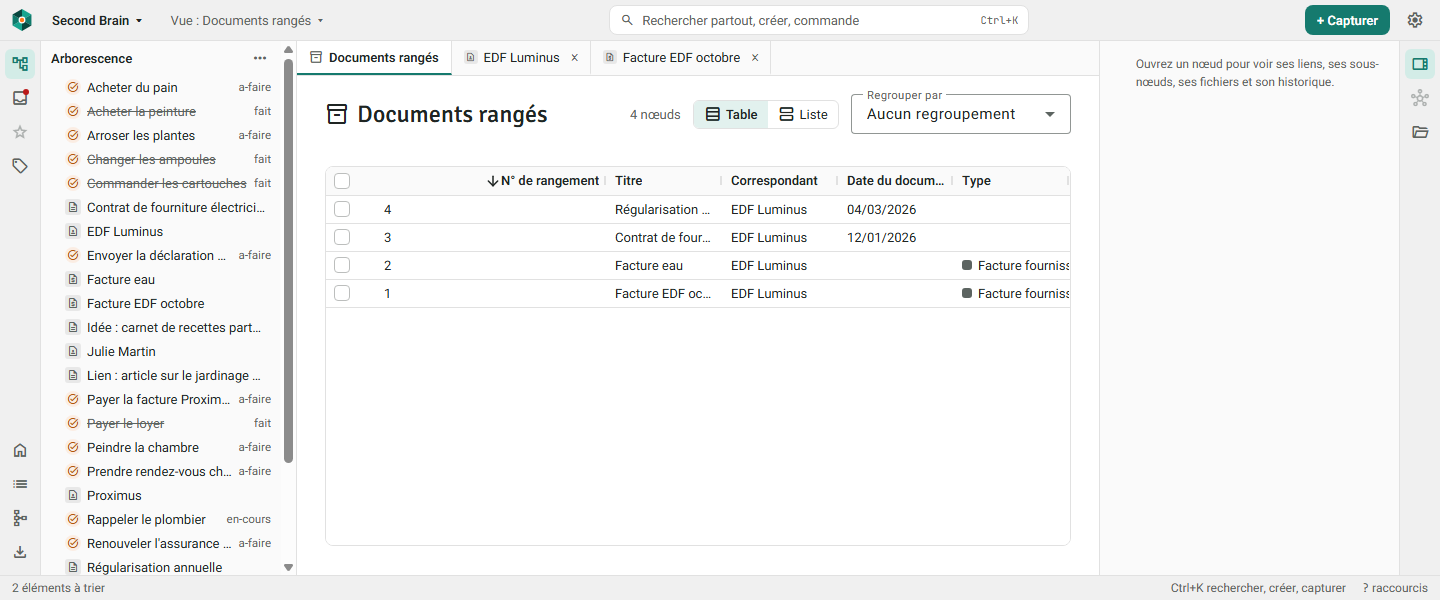1440x600 pixels.
Task: Open the hierarchy icon in left rail
Action: tap(20, 518)
